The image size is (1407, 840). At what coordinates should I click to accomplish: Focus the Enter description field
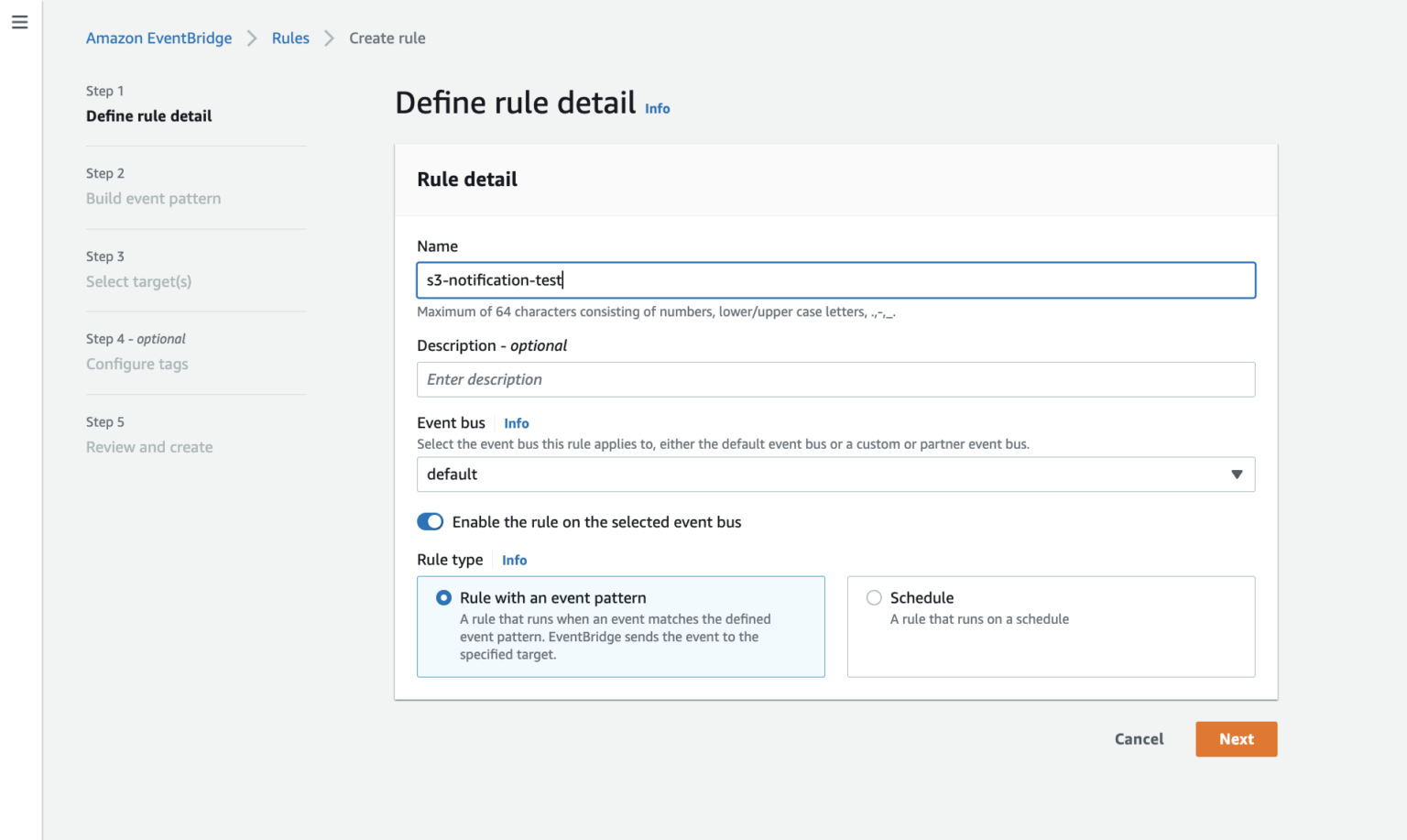pyautogui.click(x=835, y=379)
